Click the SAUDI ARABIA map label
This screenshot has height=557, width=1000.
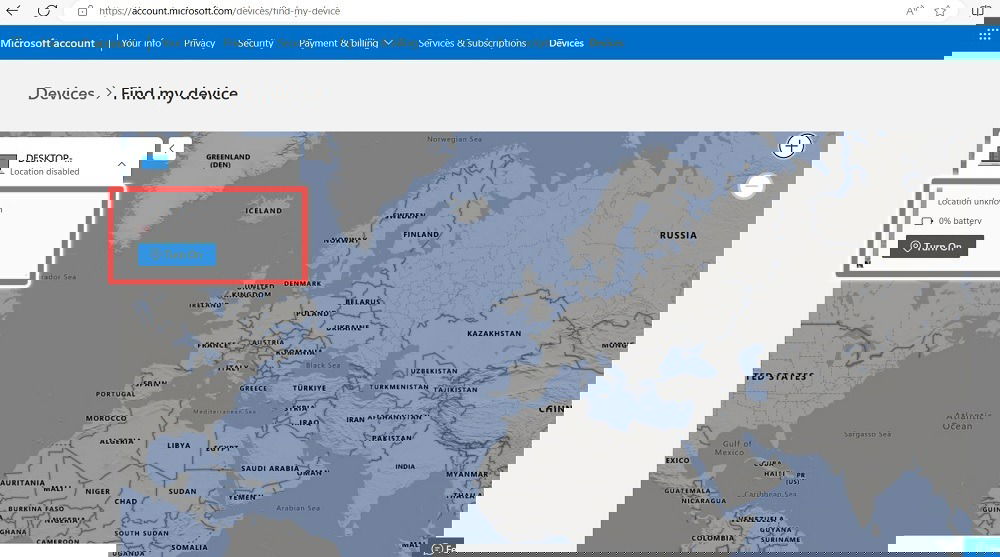click(x=270, y=468)
